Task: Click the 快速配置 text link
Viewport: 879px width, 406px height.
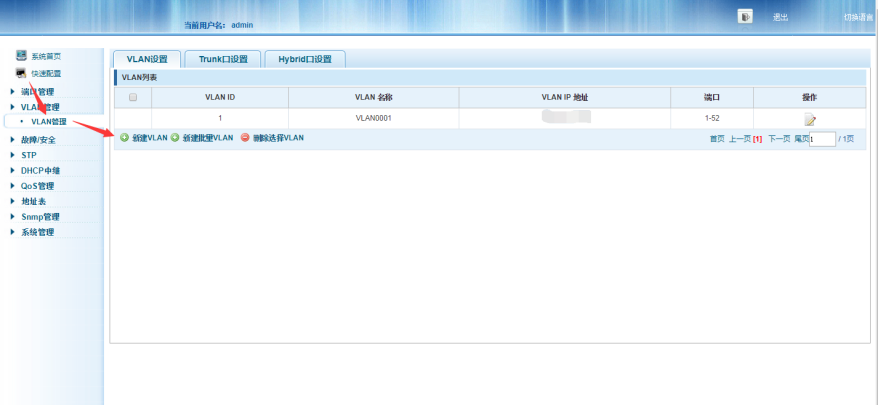Action: (x=46, y=73)
